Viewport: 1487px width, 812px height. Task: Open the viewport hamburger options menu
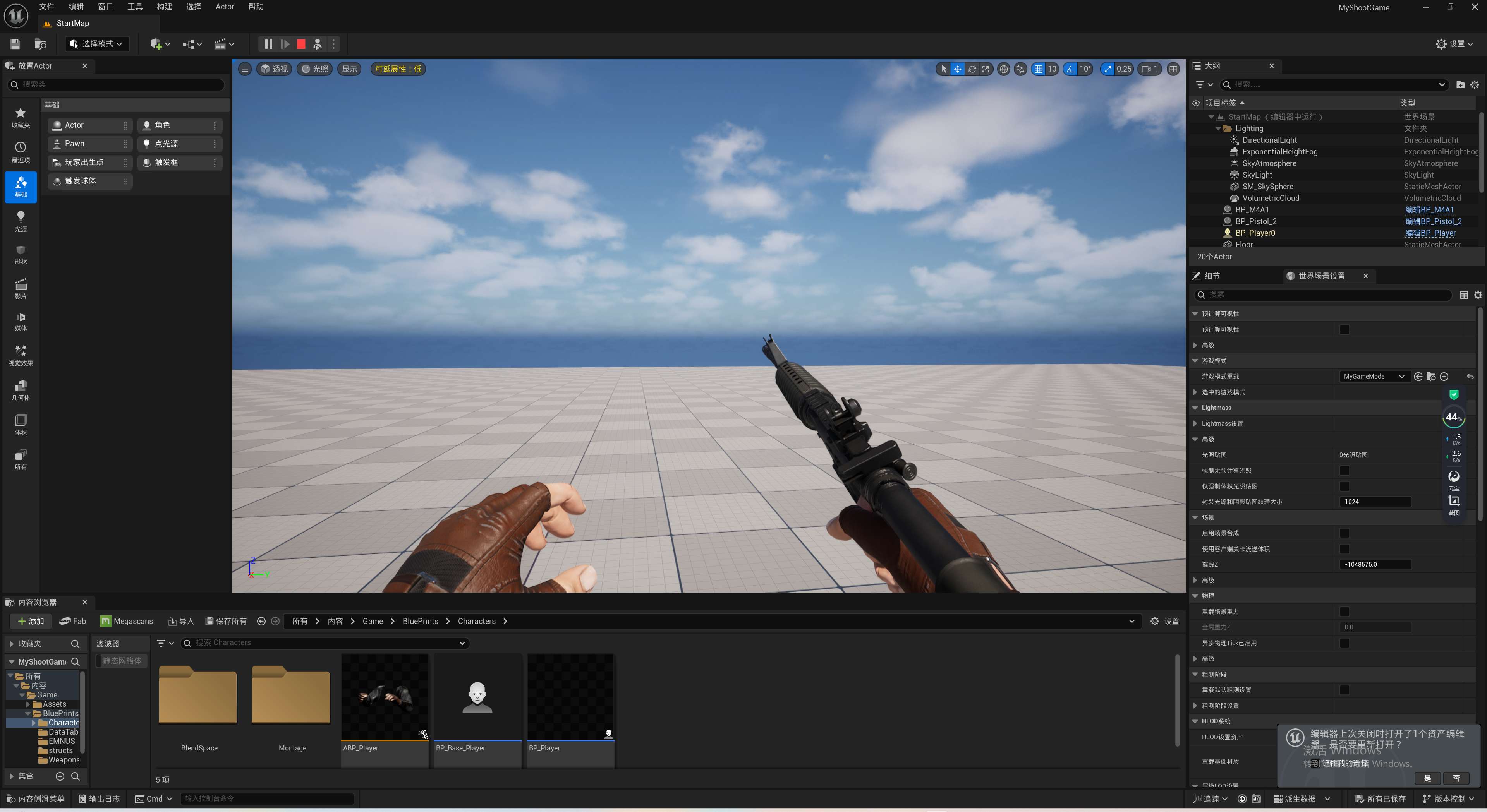click(245, 69)
